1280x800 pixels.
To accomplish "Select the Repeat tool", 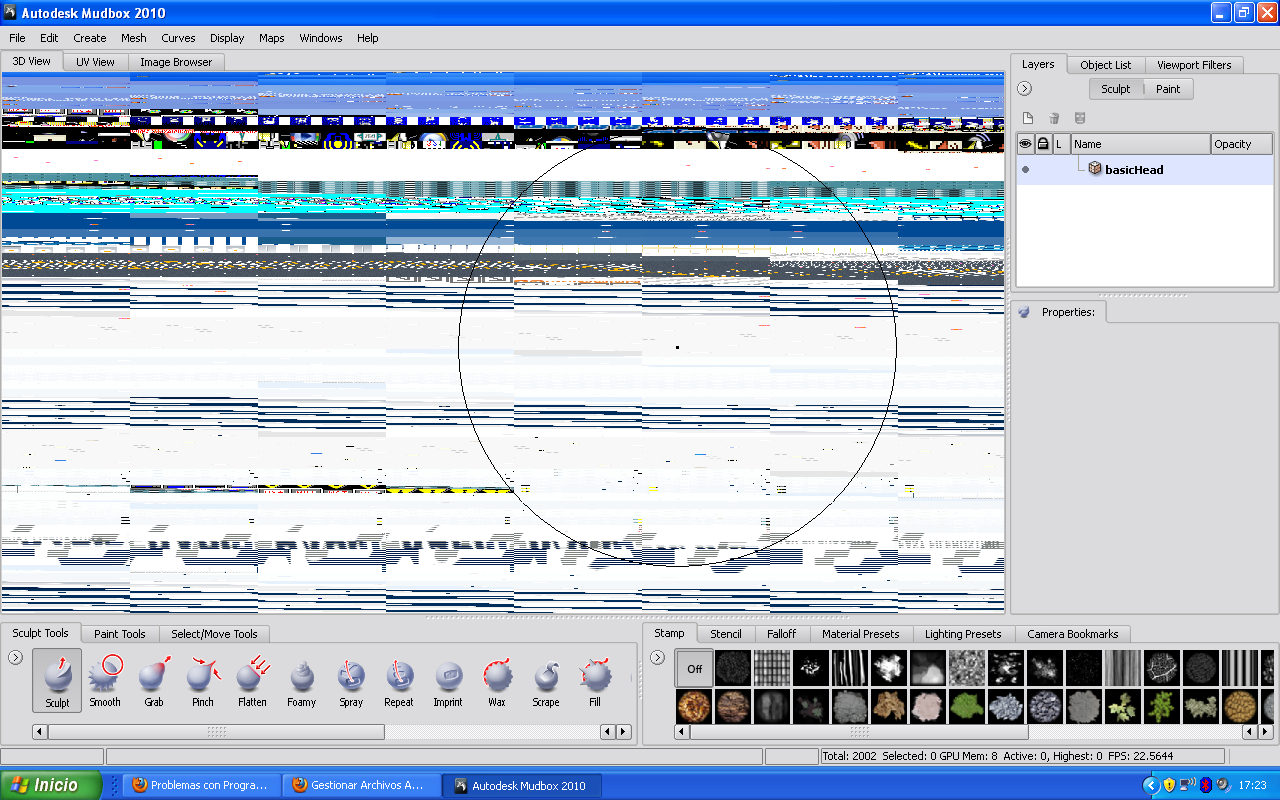I will coord(399,680).
